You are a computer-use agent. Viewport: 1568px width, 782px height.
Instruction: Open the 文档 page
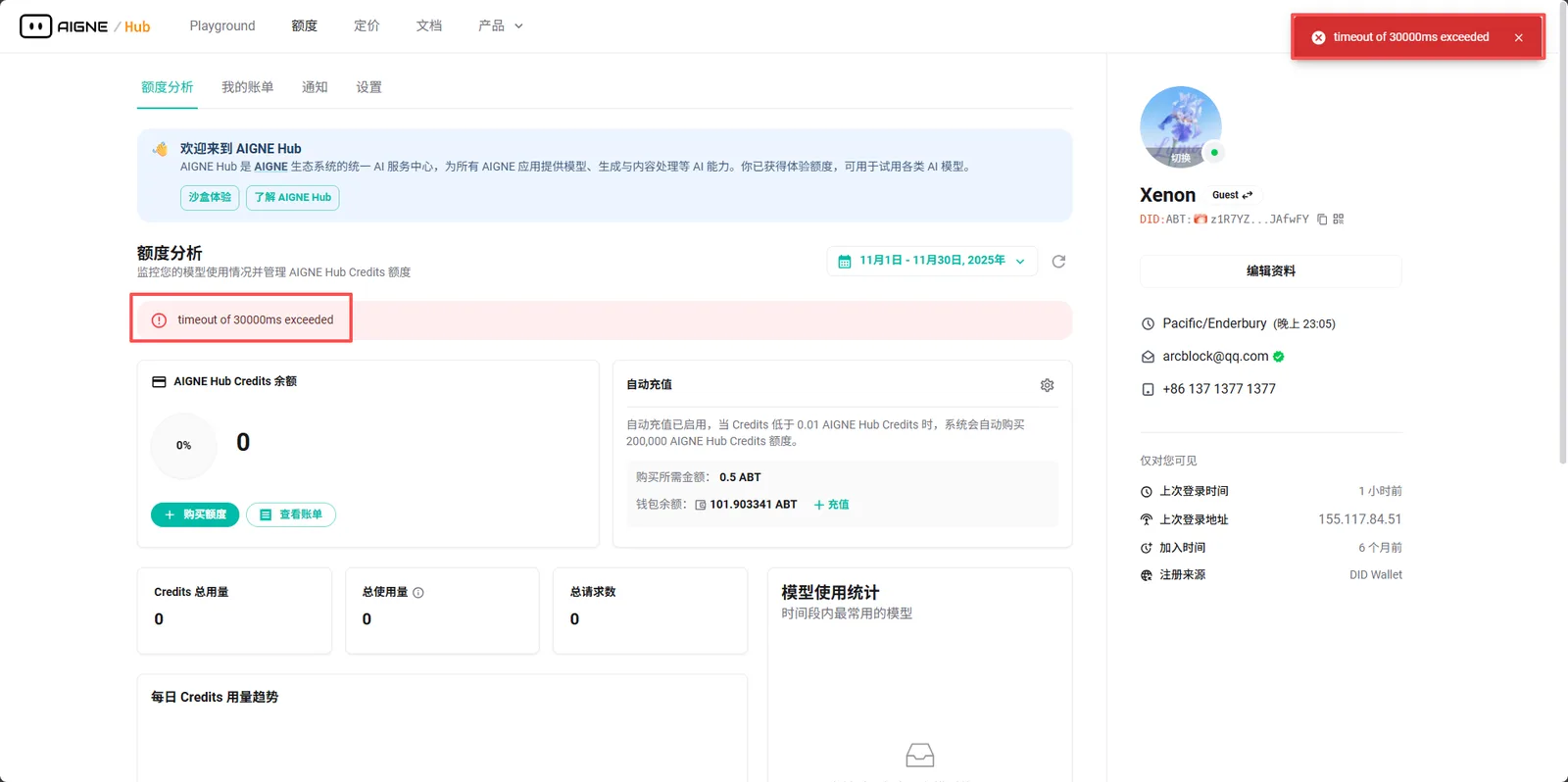click(x=429, y=26)
